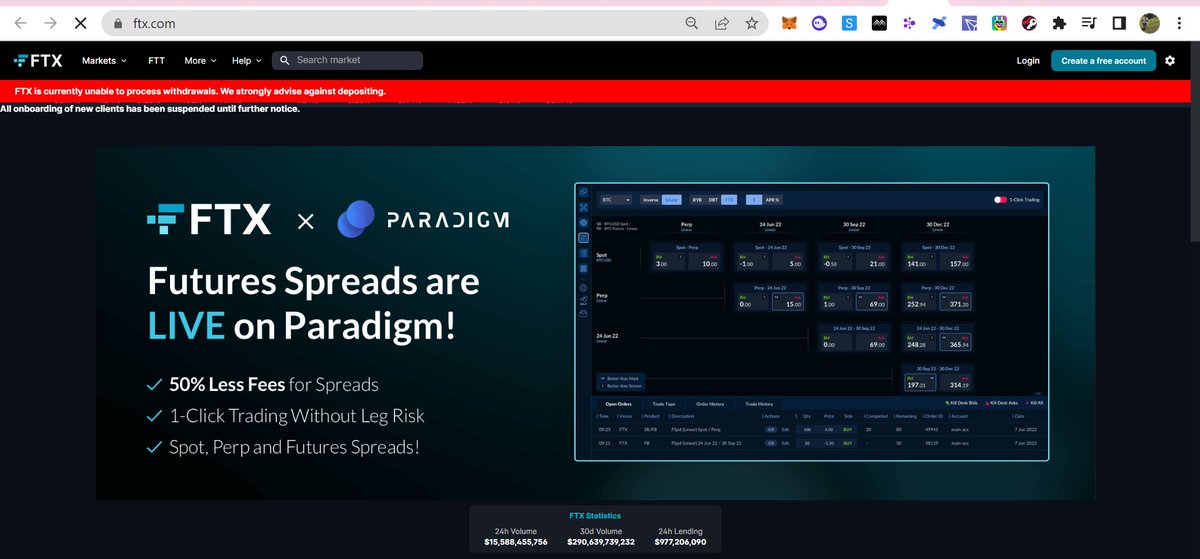
Task: Click the Login link
Action: point(1028,61)
